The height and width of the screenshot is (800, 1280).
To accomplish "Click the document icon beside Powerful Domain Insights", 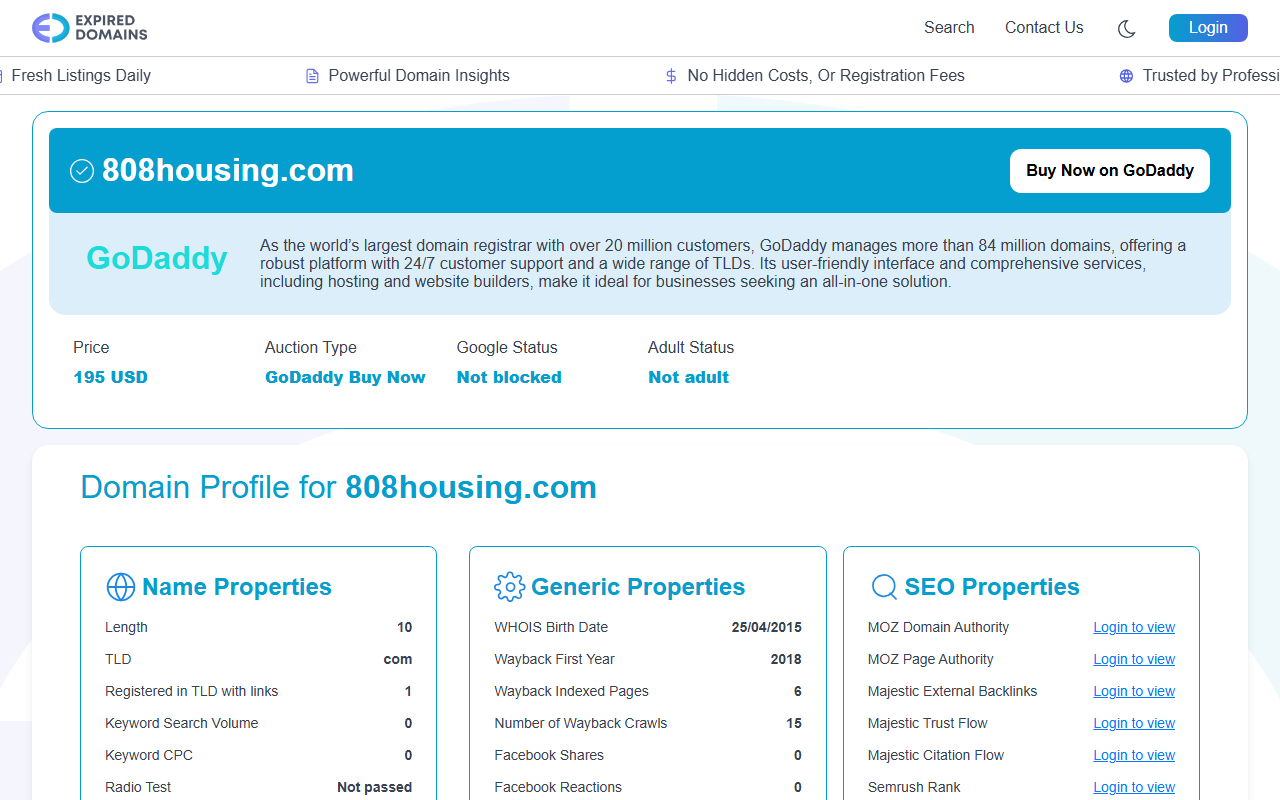I will point(312,76).
